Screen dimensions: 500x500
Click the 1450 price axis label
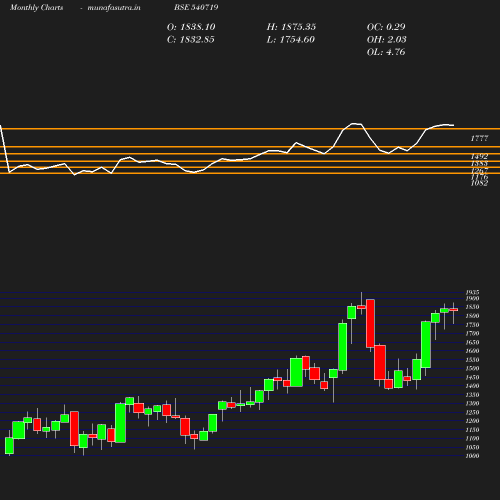pyautogui.click(x=472, y=377)
